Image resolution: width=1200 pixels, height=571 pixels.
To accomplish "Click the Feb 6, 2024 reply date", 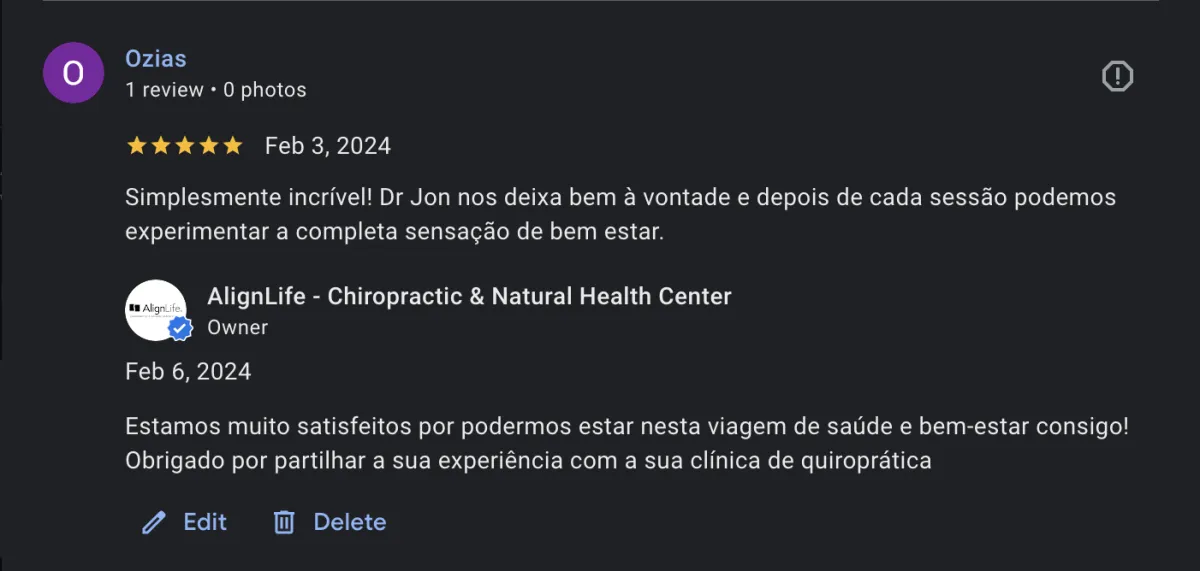I will coord(188,372).
